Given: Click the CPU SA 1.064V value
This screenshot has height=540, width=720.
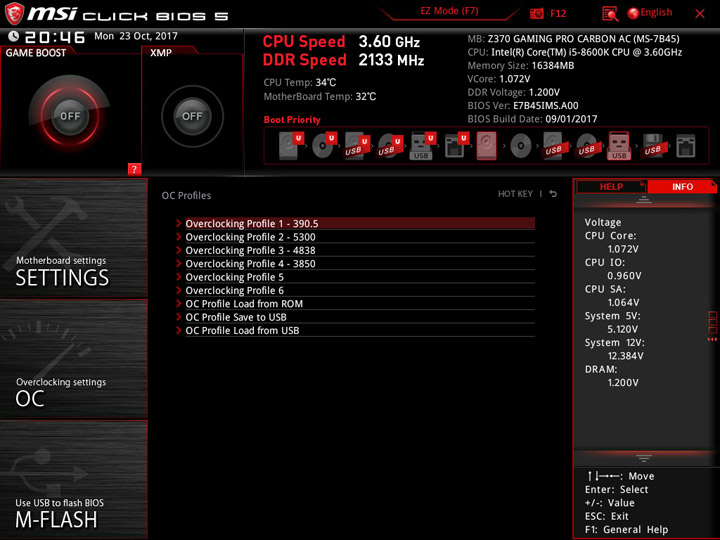Looking at the screenshot, I should point(623,302).
